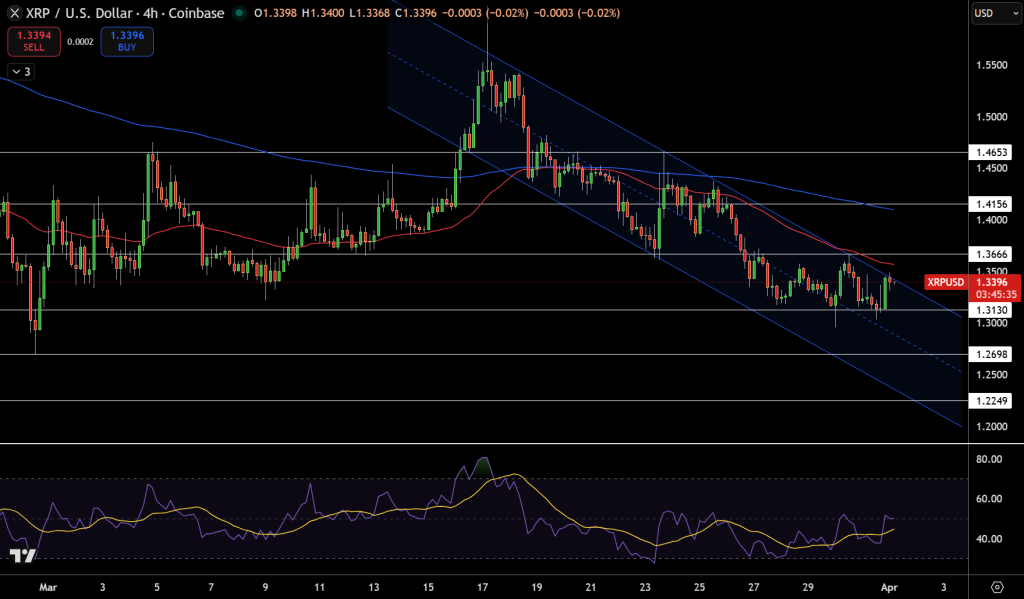Select the 1.4653 price level label
The width and height of the screenshot is (1024, 599).
[x=990, y=153]
